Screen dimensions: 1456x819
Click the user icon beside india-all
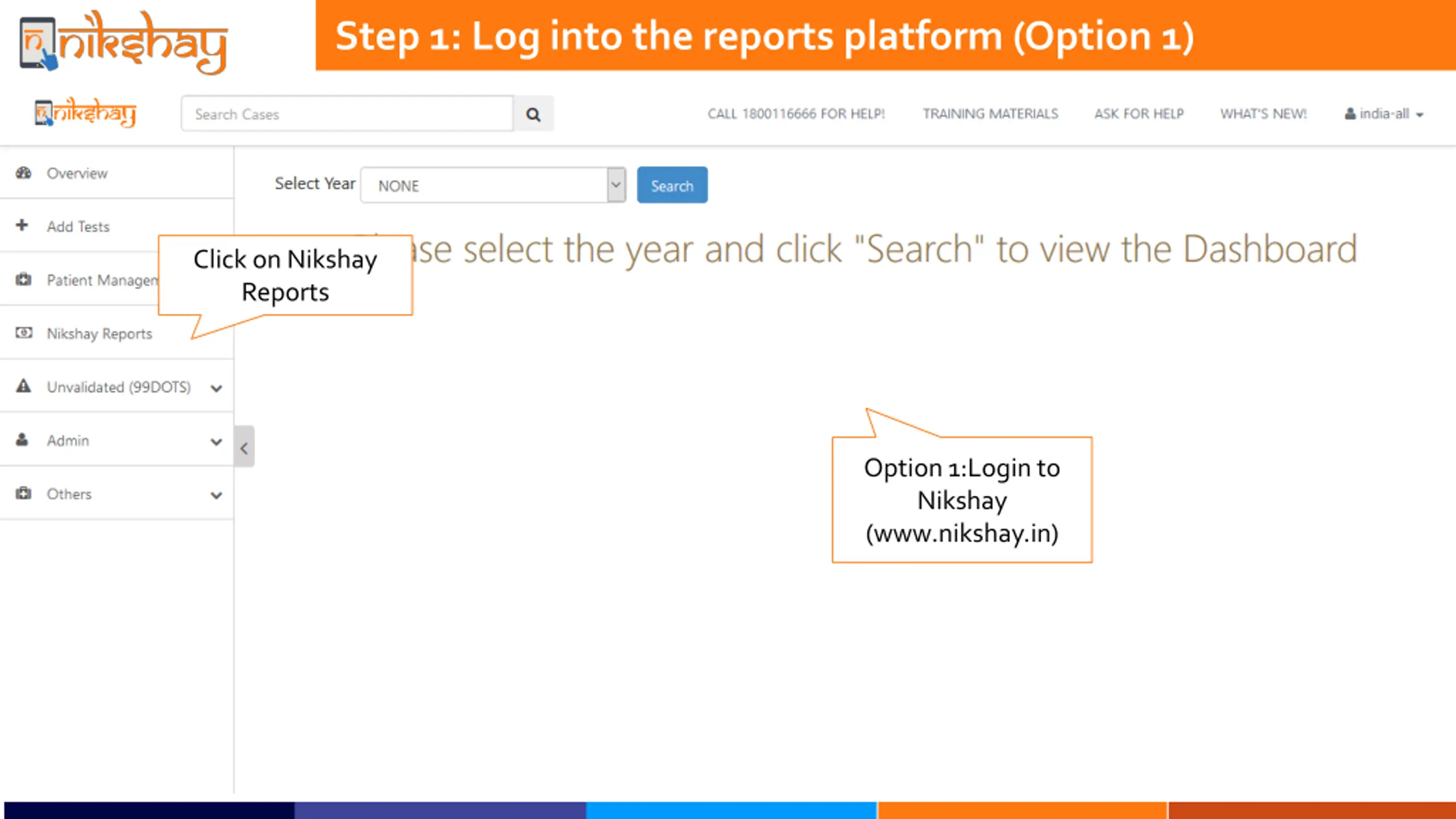click(x=1350, y=114)
